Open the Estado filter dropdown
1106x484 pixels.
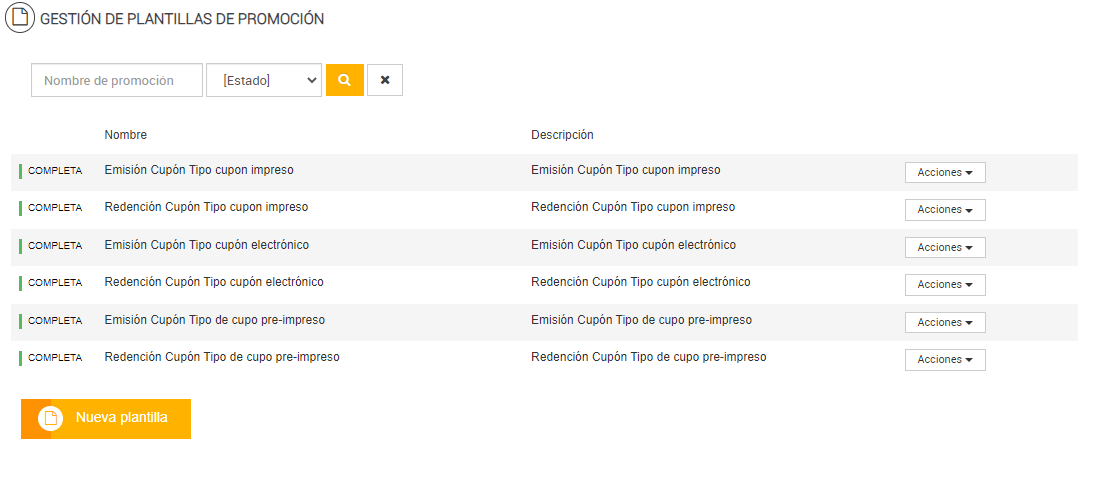pos(264,80)
